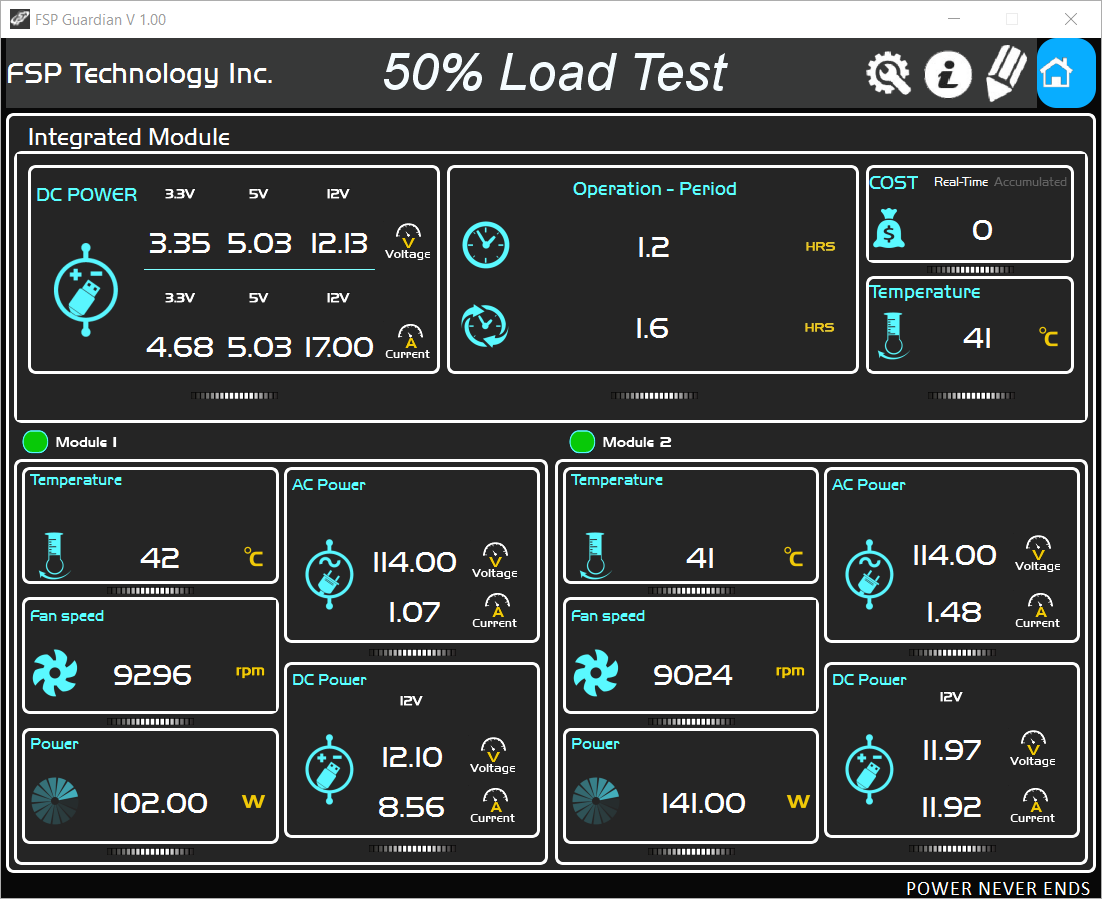Click the Module 1 fan speed icon
This screenshot has width=1102, height=899.
(x=55, y=673)
